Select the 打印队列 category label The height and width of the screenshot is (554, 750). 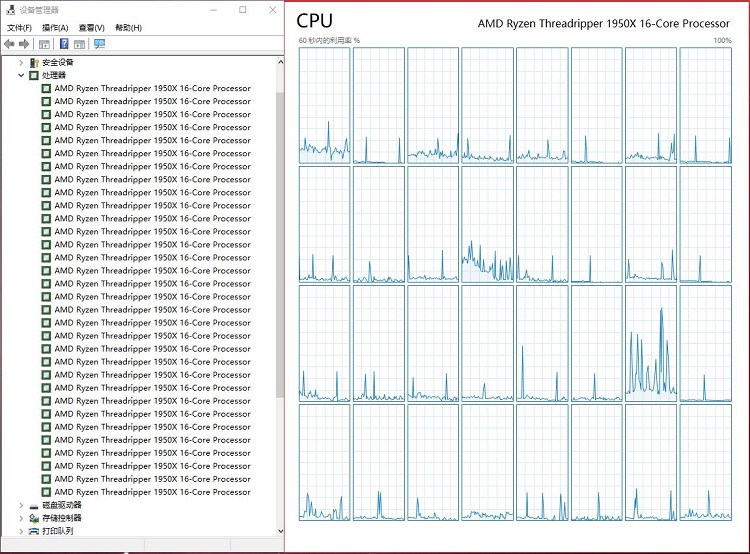[x=58, y=531]
